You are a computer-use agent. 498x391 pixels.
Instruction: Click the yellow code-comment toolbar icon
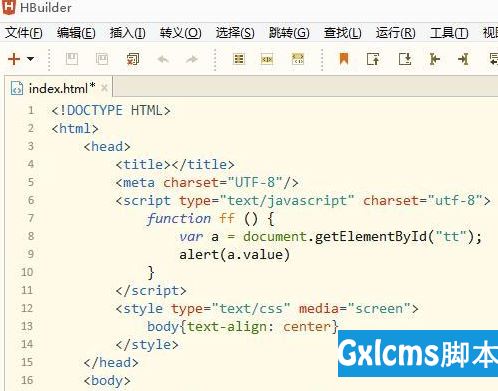tap(298, 59)
